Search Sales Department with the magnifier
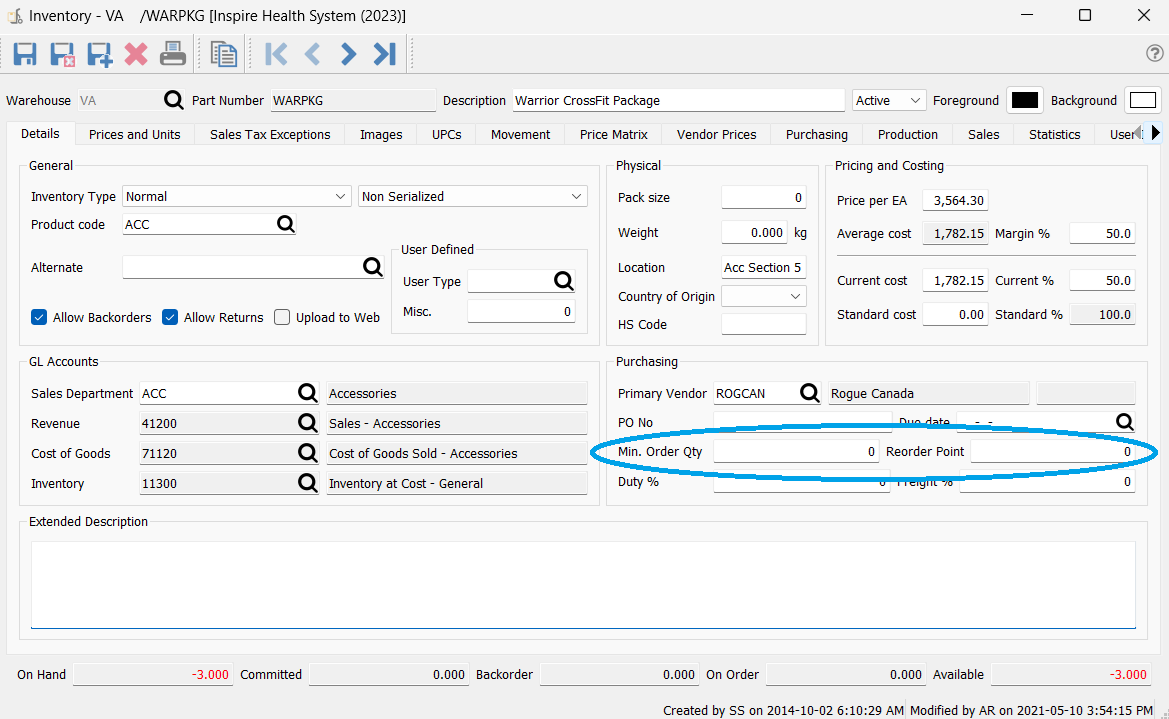The height and width of the screenshot is (719, 1169). click(x=308, y=393)
